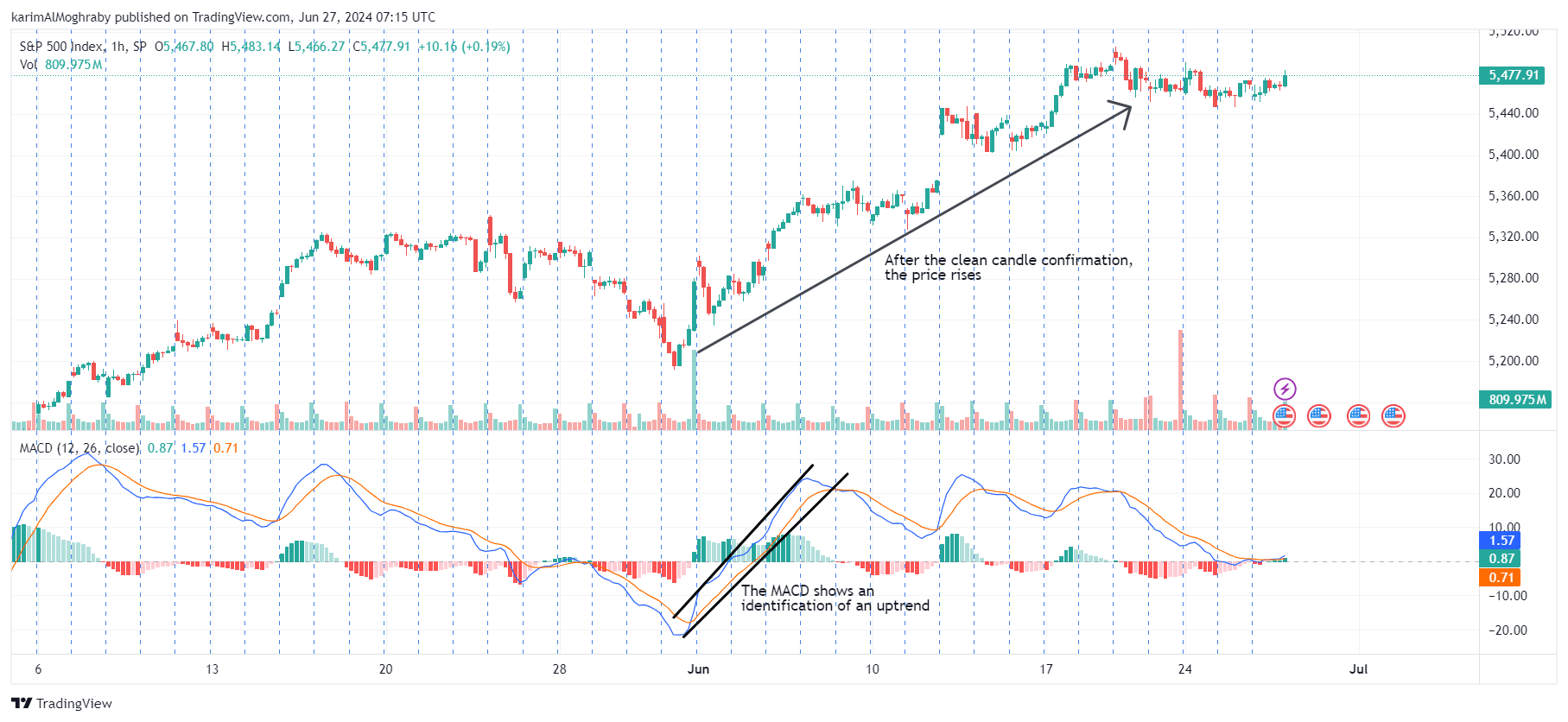This screenshot has height=722, width=1568.
Task: Click the close value C5,477.91 in the legend
Action: (381, 47)
